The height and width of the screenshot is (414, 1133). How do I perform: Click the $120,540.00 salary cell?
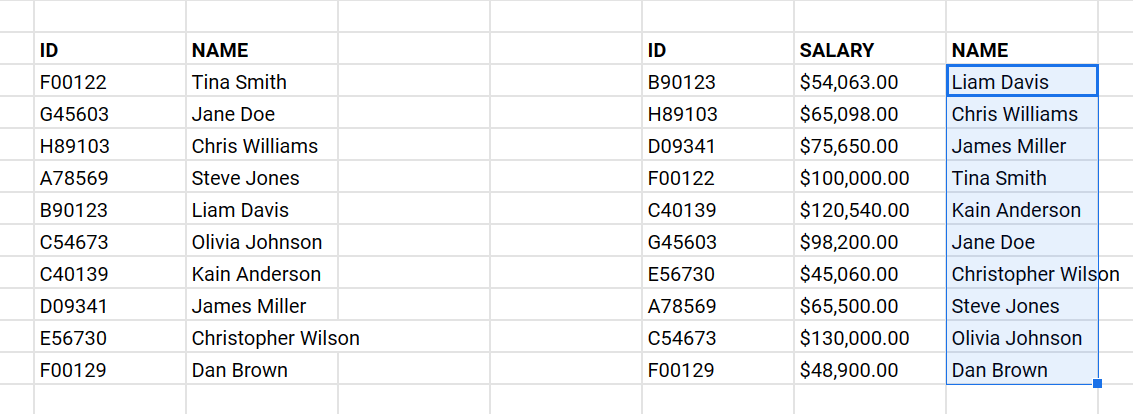[x=854, y=210]
